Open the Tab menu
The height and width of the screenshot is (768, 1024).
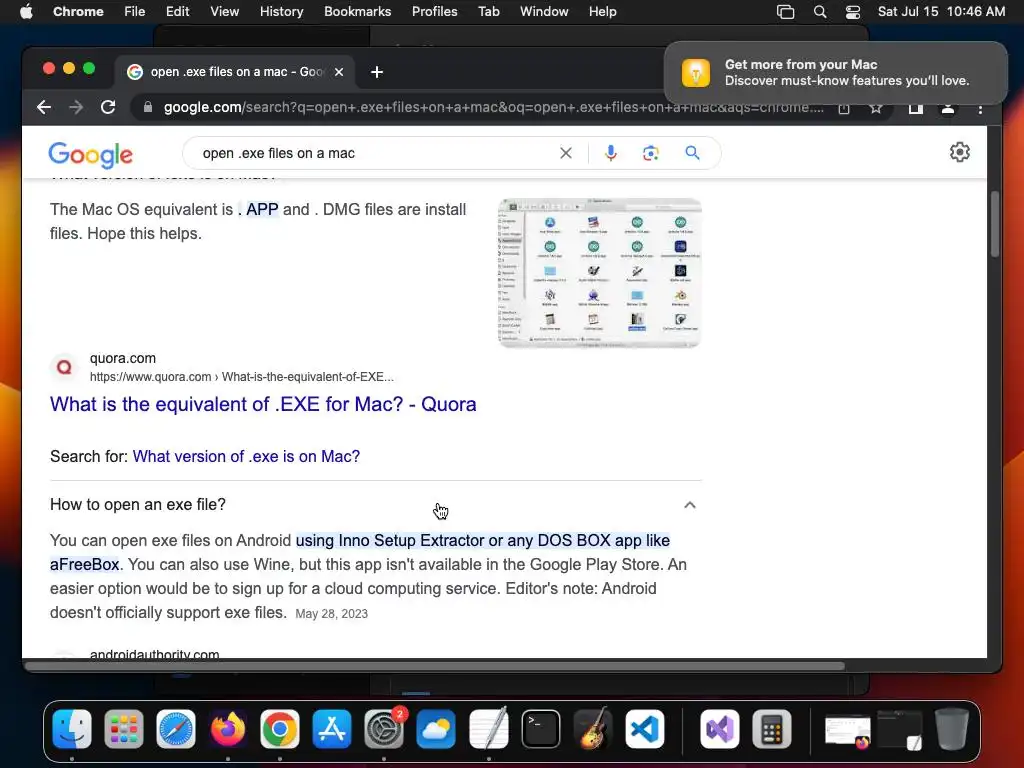click(x=488, y=12)
